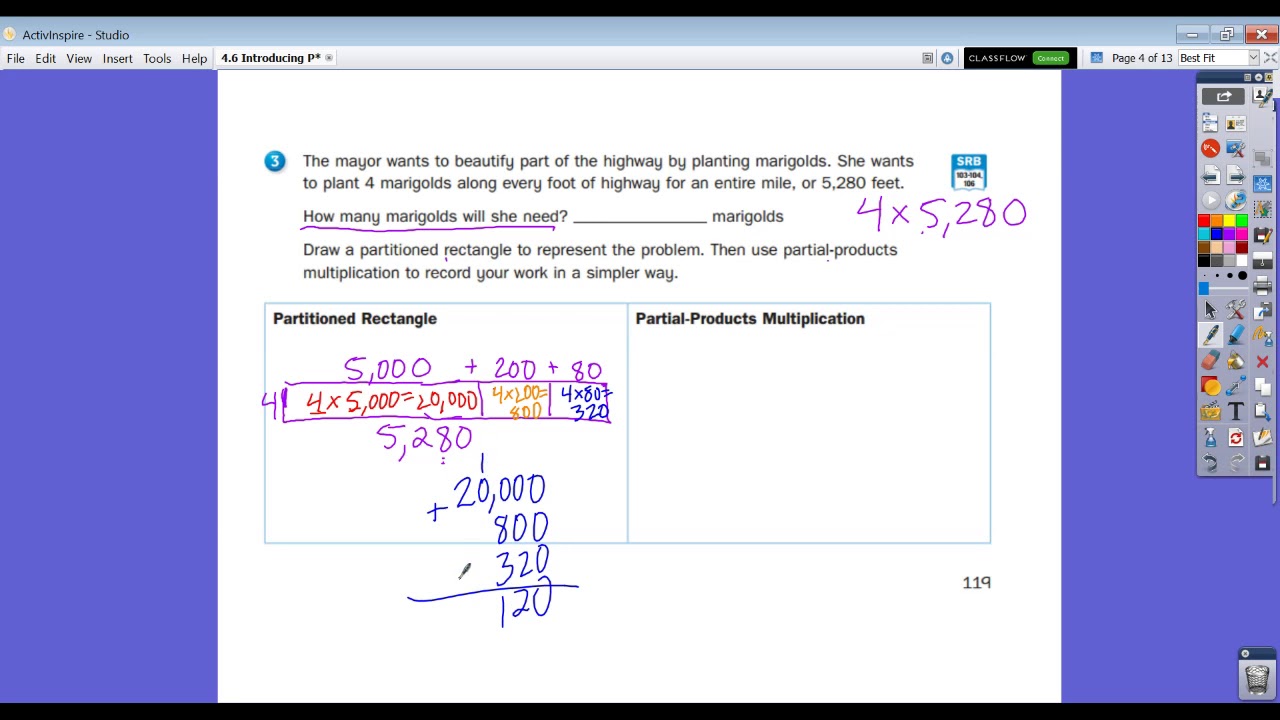Click the Start/Stop vote button
Image resolution: width=1280 pixels, height=720 pixels.
(x=1211, y=200)
